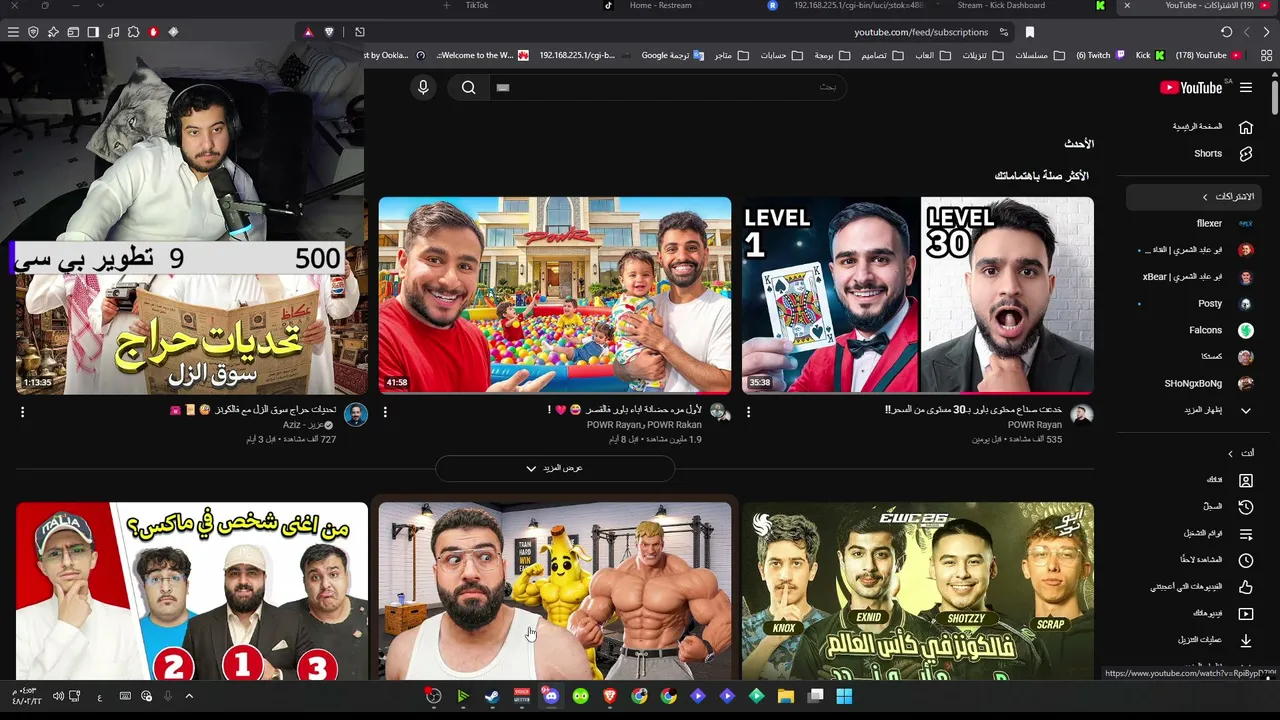Image resolution: width=1280 pixels, height=720 pixels.
Task: Open the Twitch bookmark
Action: click(x=1100, y=56)
